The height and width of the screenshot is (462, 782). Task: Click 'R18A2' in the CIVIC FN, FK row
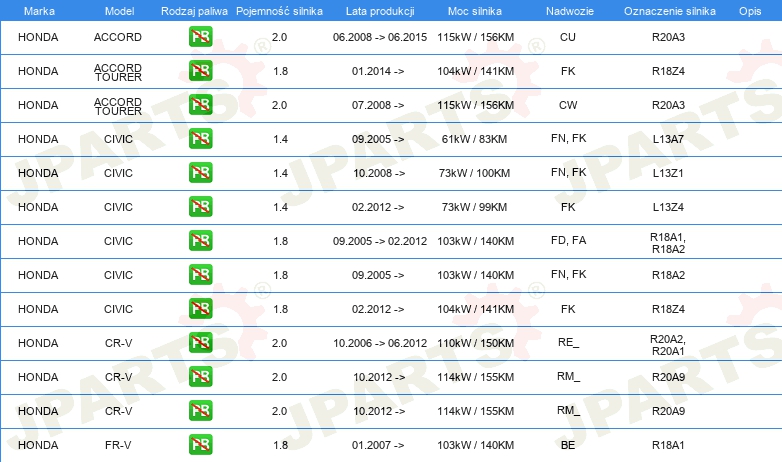click(x=668, y=275)
